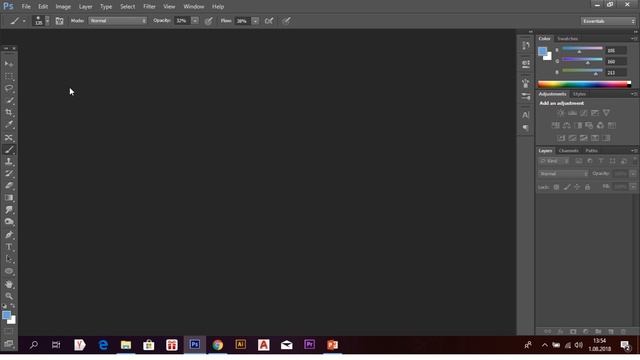Viewport: 640px width, 360px height.
Task: Open the Color panel flyout menu
Action: point(634,38)
